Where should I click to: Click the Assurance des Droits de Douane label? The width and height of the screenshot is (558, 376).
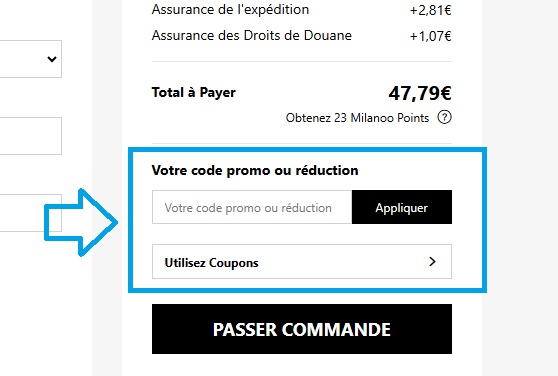(252, 36)
